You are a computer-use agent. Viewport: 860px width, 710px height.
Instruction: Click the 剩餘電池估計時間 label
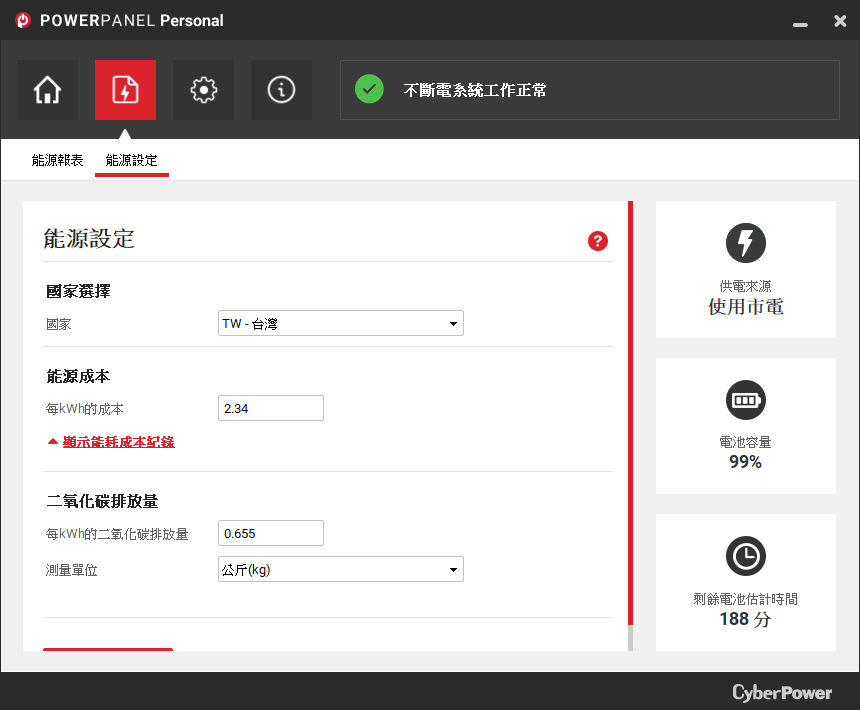(745, 599)
